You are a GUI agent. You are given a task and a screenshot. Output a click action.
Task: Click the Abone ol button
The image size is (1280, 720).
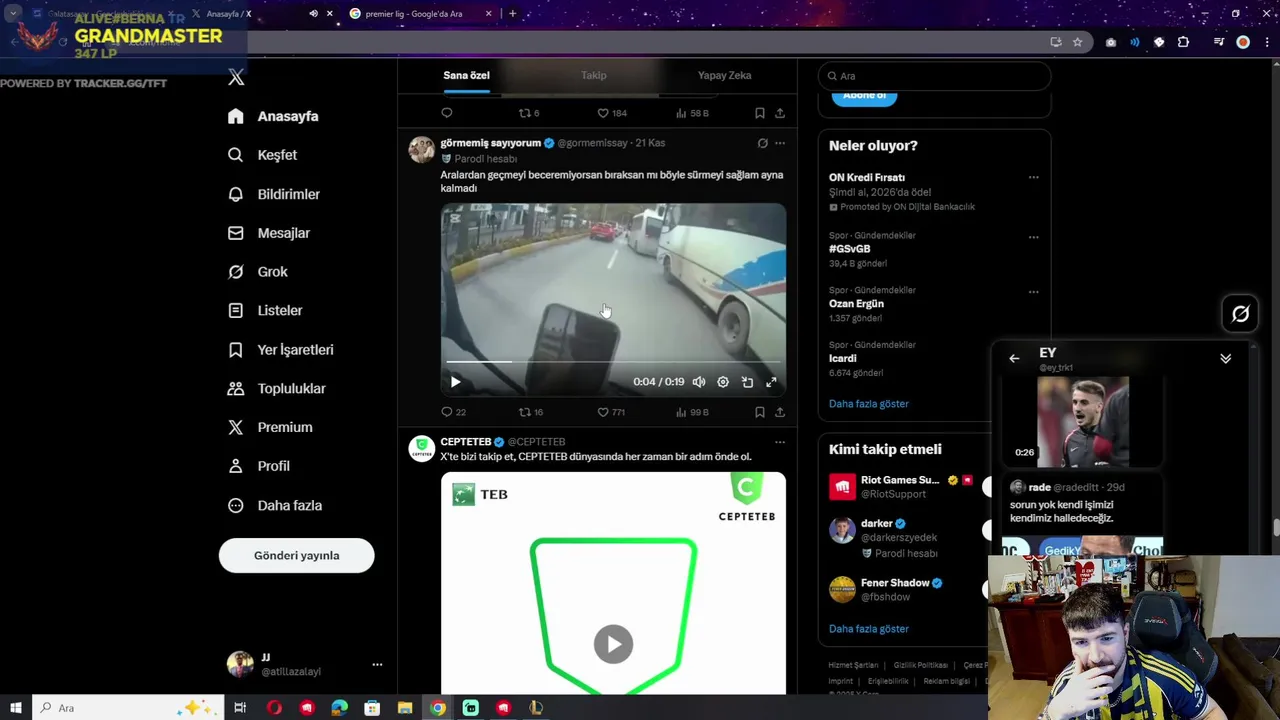pyautogui.click(x=864, y=97)
